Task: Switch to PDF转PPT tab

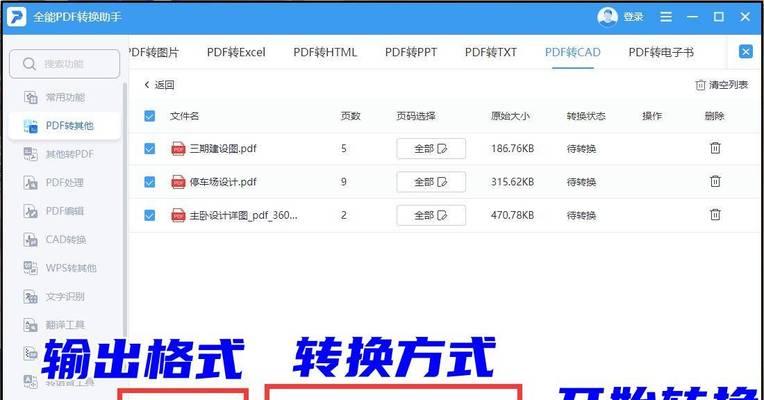Action: click(411, 52)
